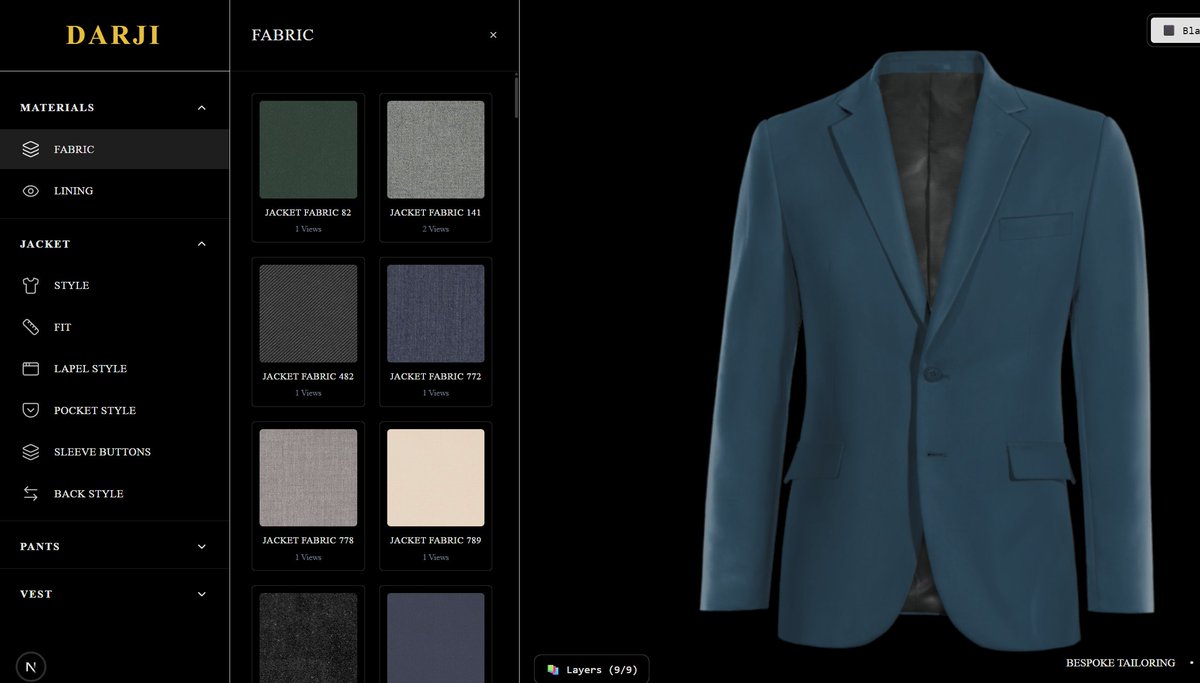The image size is (1200, 683).
Task: Open the Lining menu item
Action: point(114,191)
